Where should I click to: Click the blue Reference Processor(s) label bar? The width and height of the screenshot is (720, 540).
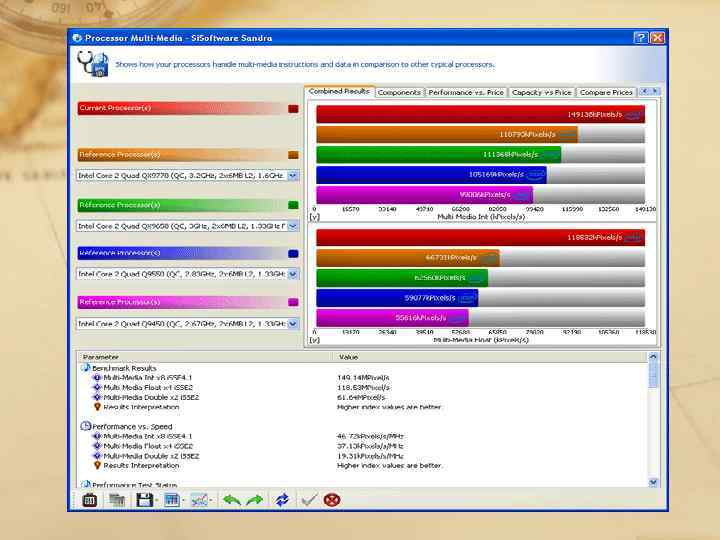pyautogui.click(x=182, y=253)
